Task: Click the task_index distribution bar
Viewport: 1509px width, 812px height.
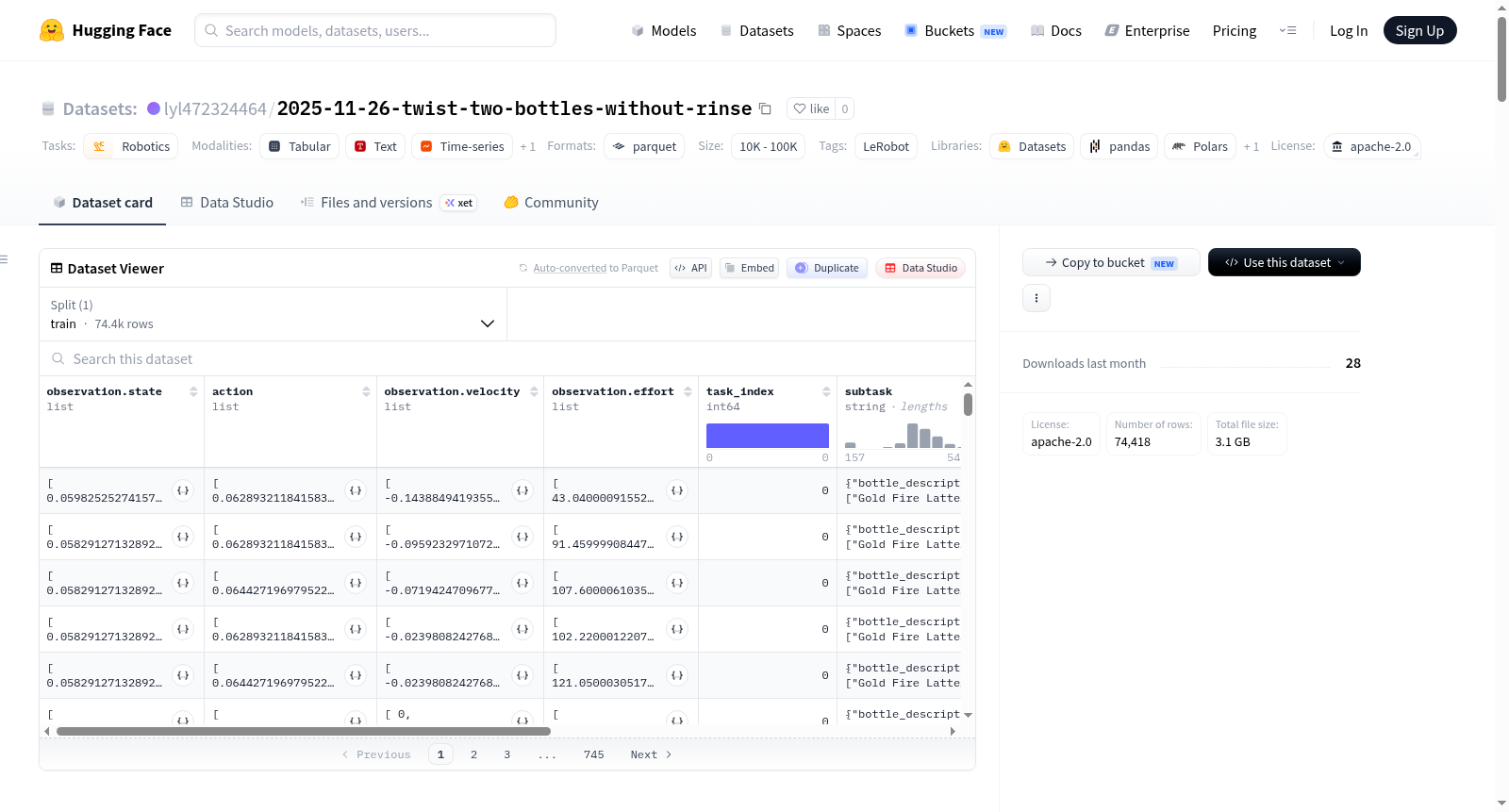Action: pos(768,435)
